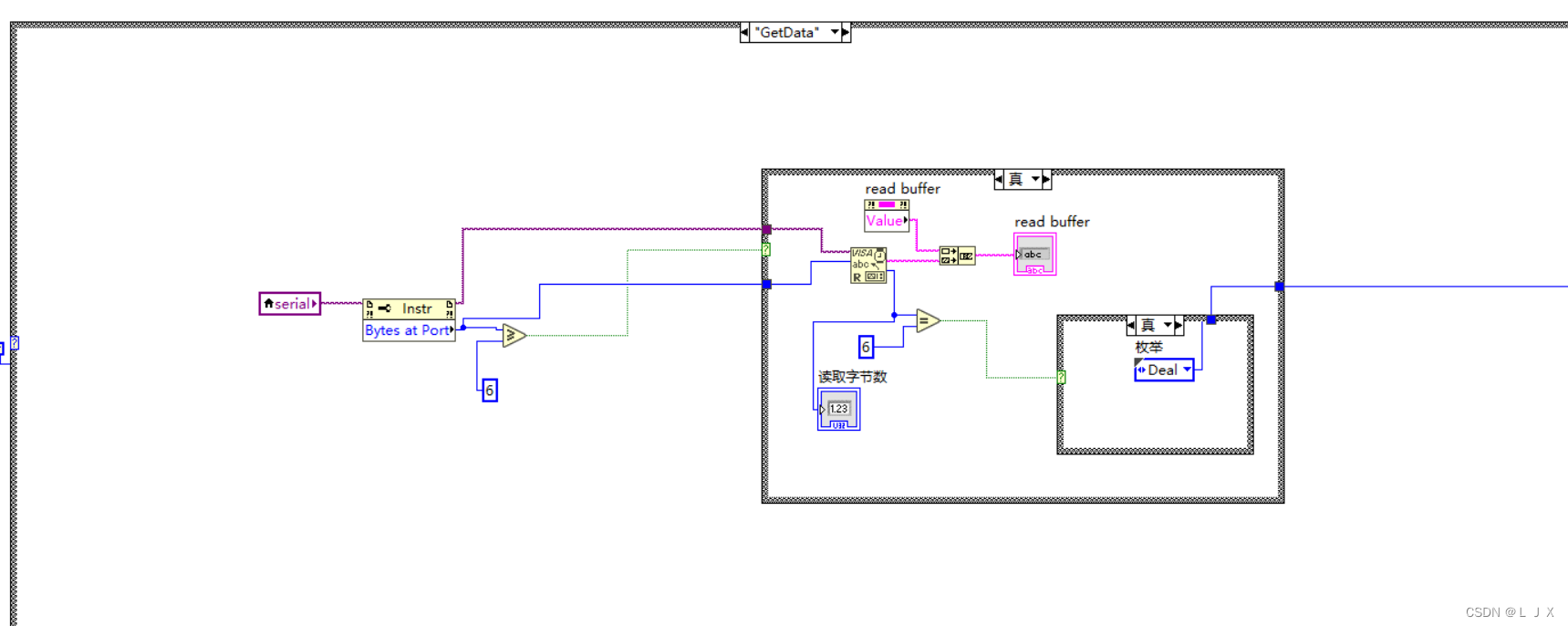Select the string conversion function node

point(957,256)
